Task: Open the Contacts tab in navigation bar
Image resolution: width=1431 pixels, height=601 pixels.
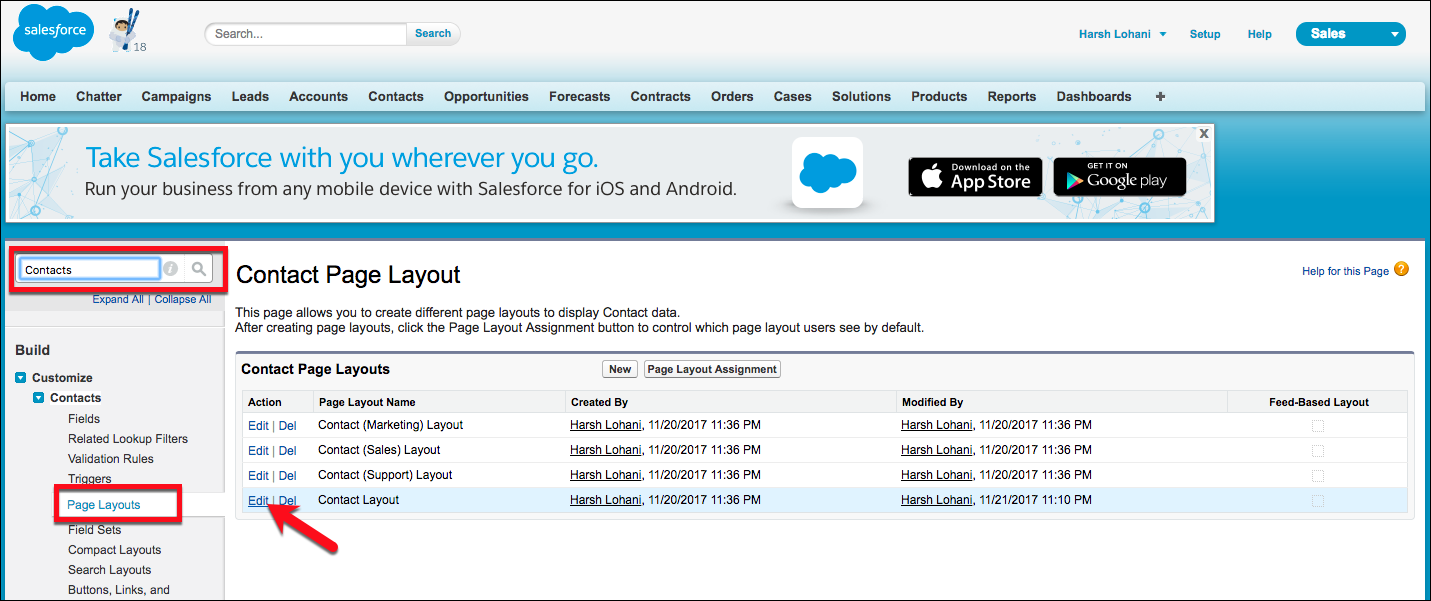Action: (x=396, y=97)
